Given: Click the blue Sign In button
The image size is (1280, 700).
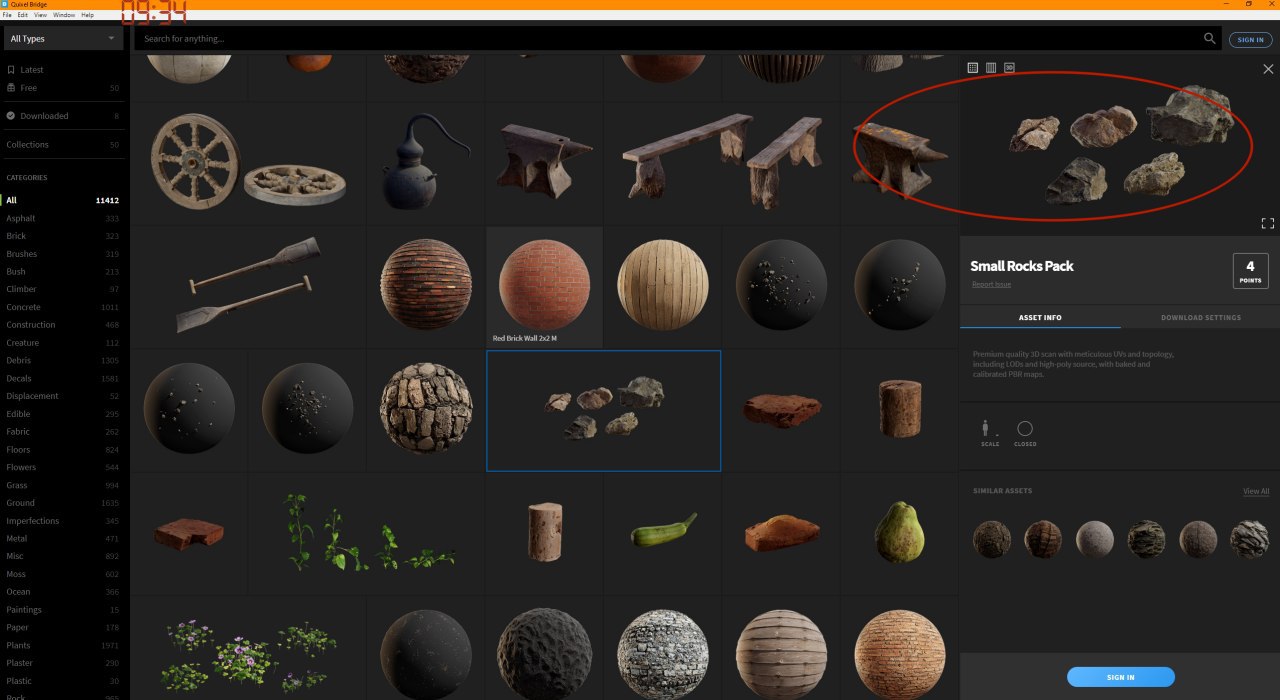Looking at the screenshot, I should coord(1120,677).
